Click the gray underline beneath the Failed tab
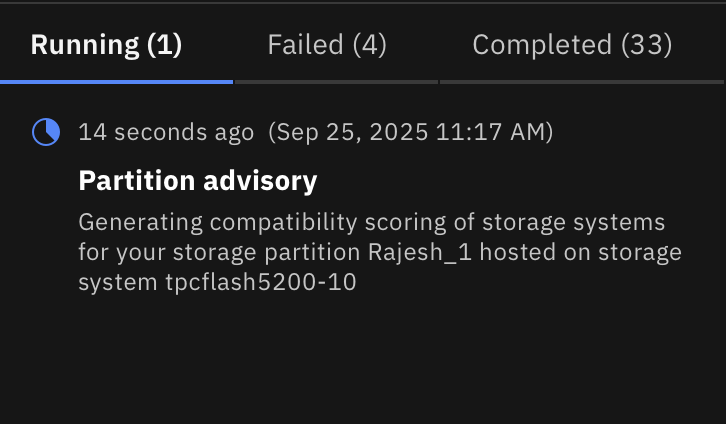 point(336,81)
